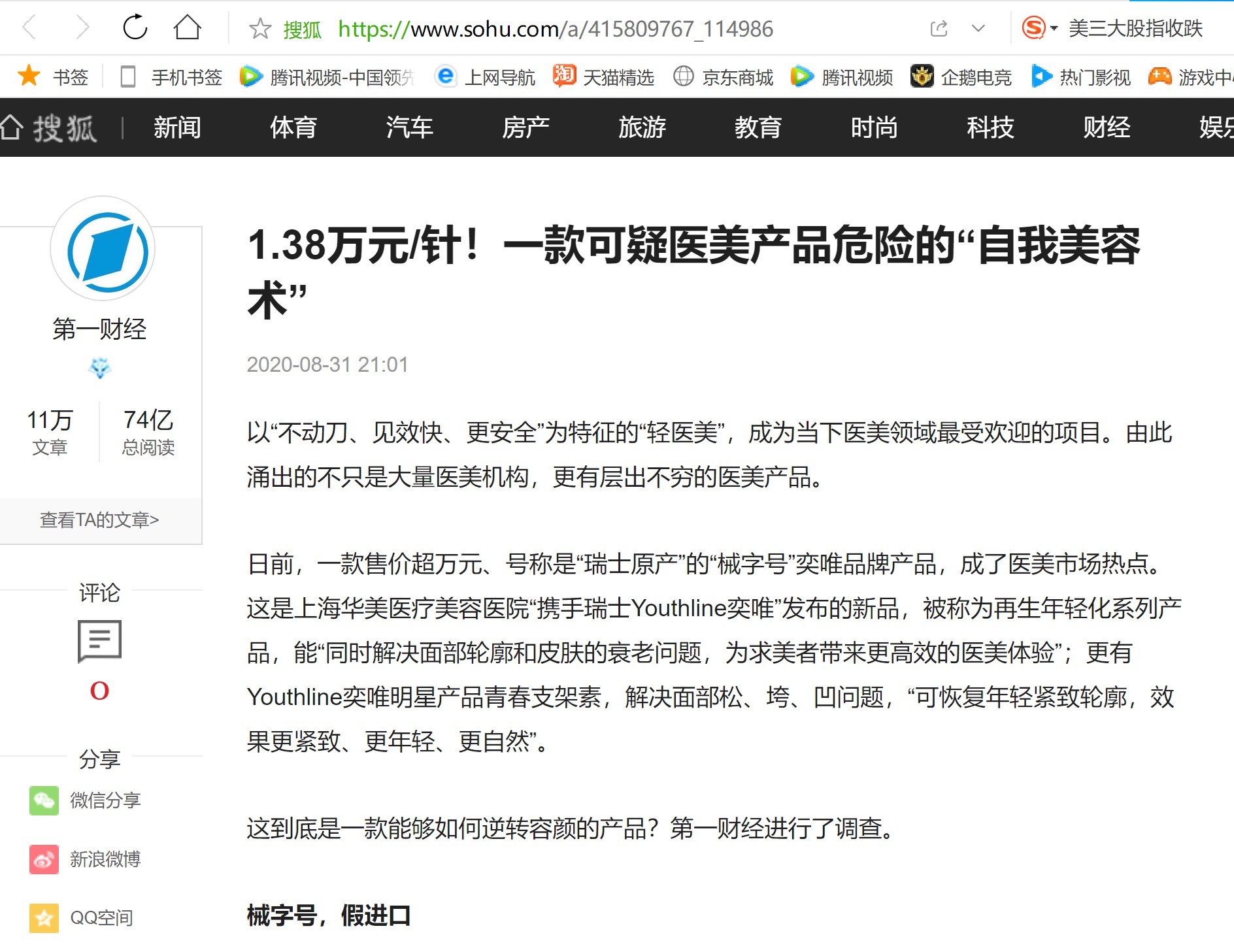This screenshot has width=1234, height=952.
Task: Share via 微信分享 icon
Action: 44,800
